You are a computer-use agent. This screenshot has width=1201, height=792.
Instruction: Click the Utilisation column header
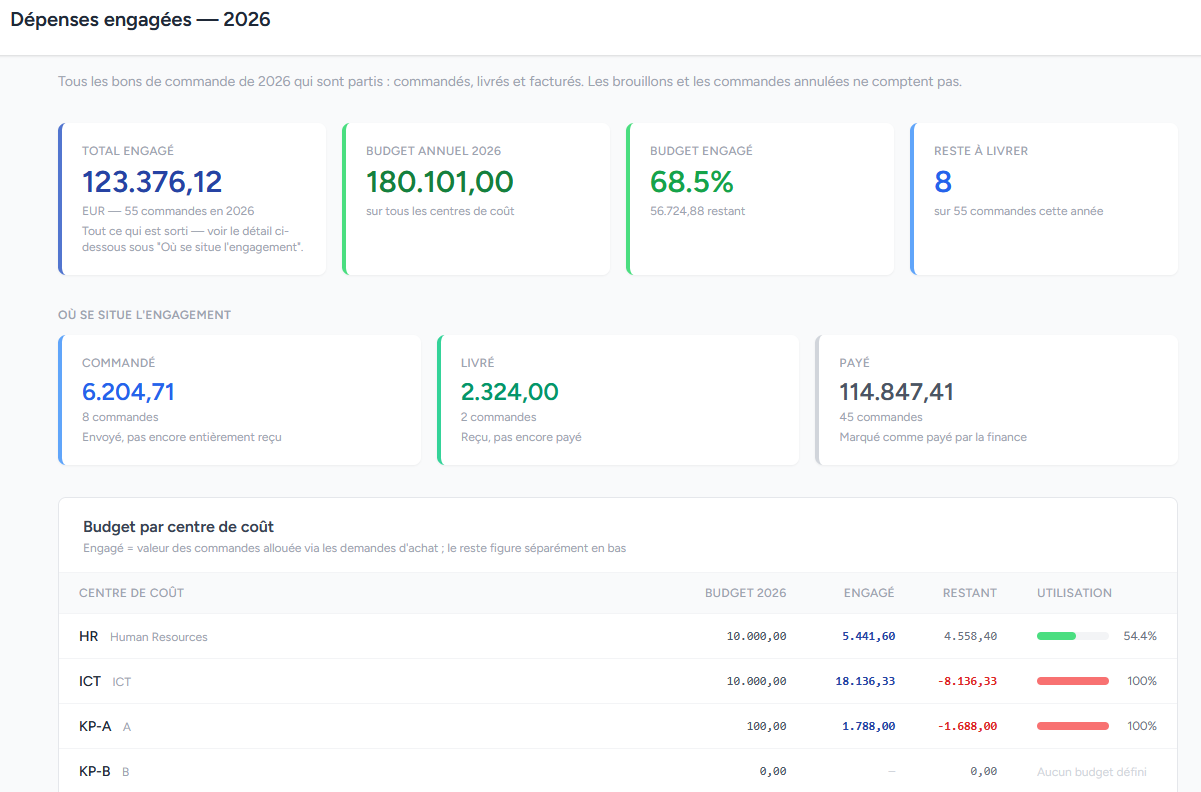tap(1074, 593)
